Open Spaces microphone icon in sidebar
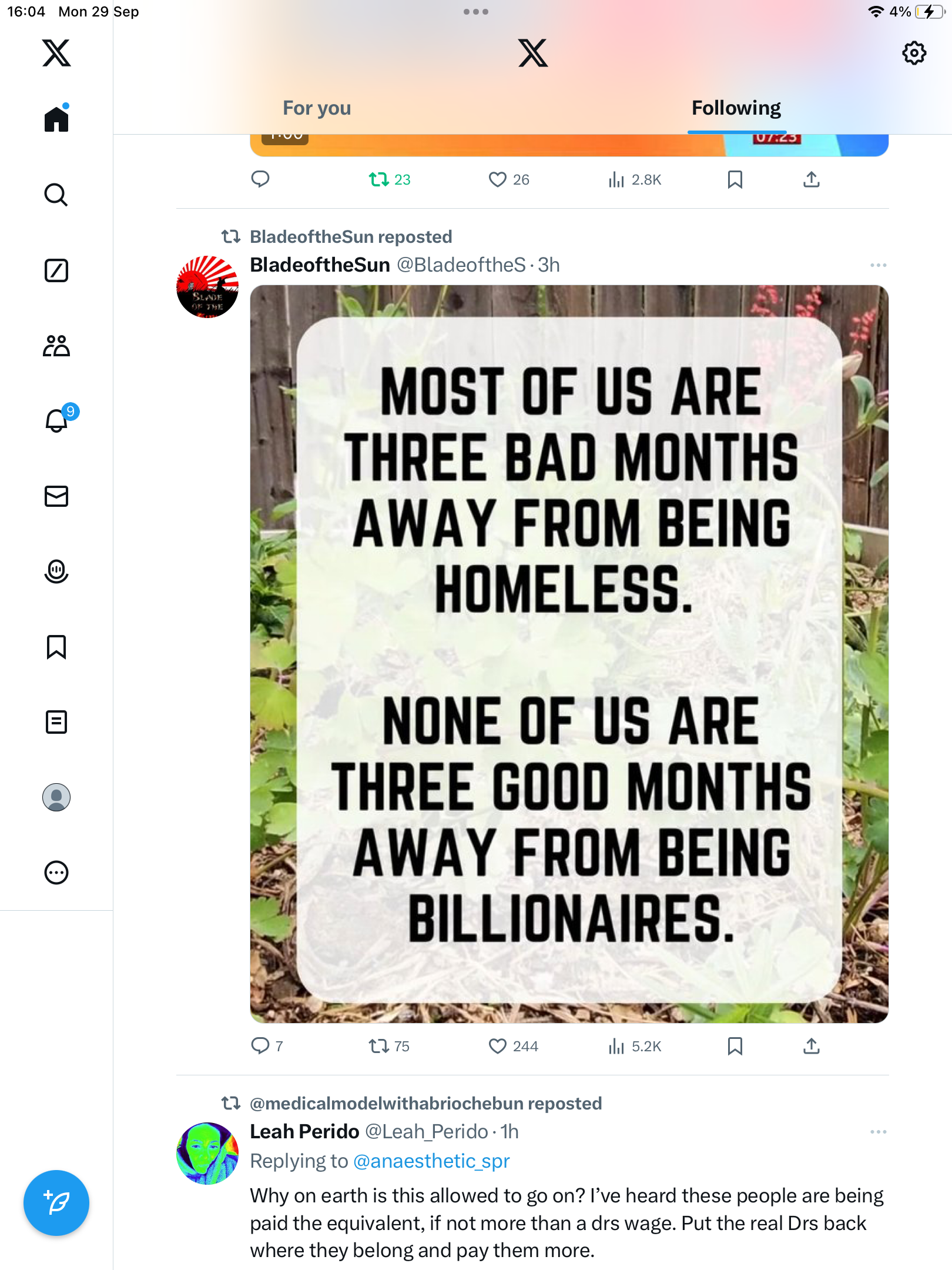The height and width of the screenshot is (1270, 952). pos(56,571)
